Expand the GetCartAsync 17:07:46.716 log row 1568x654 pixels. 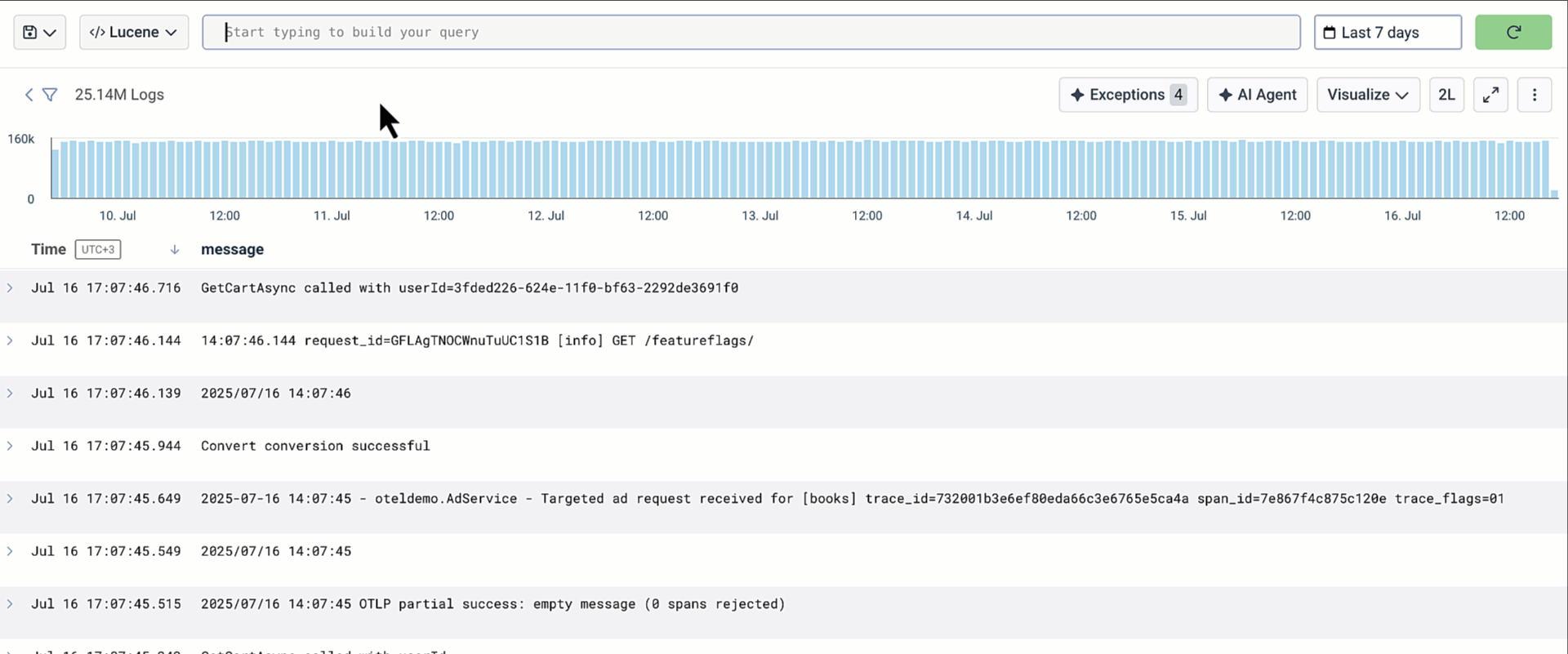click(x=10, y=287)
